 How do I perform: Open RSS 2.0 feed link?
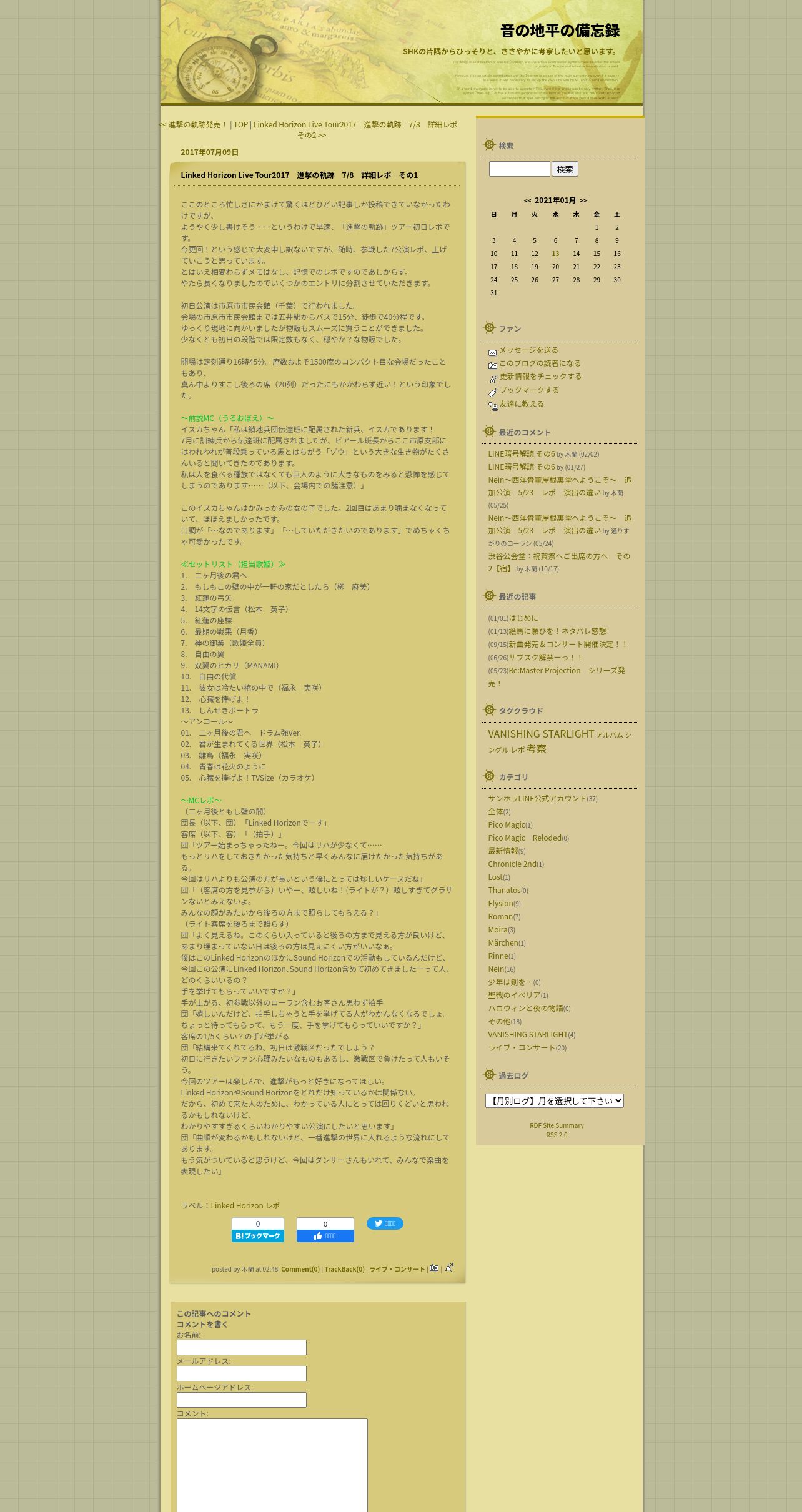(x=557, y=1135)
